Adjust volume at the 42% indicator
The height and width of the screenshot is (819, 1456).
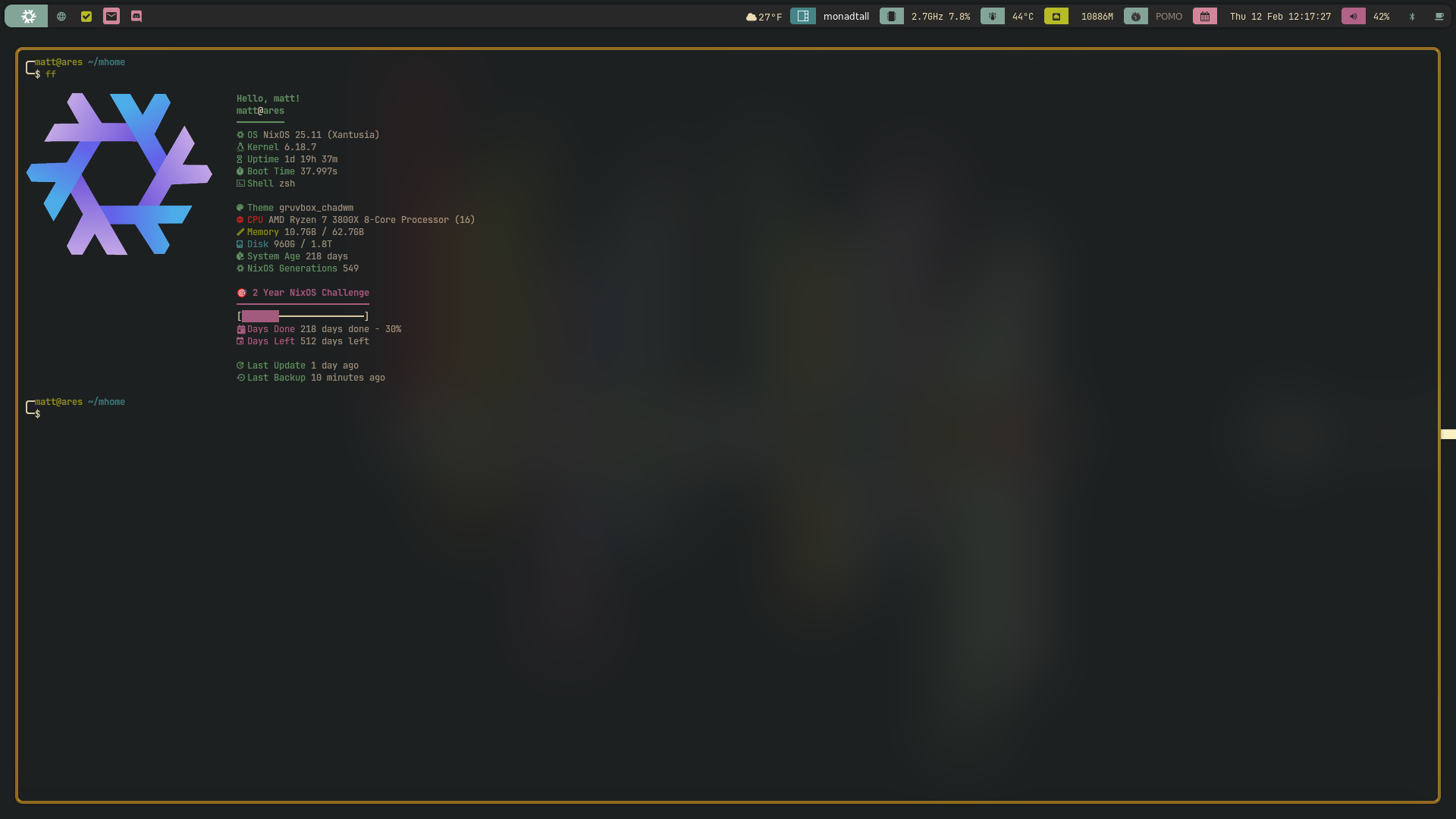[1381, 17]
